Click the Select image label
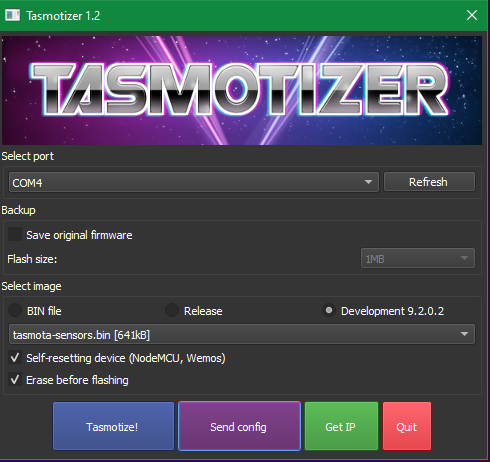The width and height of the screenshot is (490, 462). click(x=32, y=286)
